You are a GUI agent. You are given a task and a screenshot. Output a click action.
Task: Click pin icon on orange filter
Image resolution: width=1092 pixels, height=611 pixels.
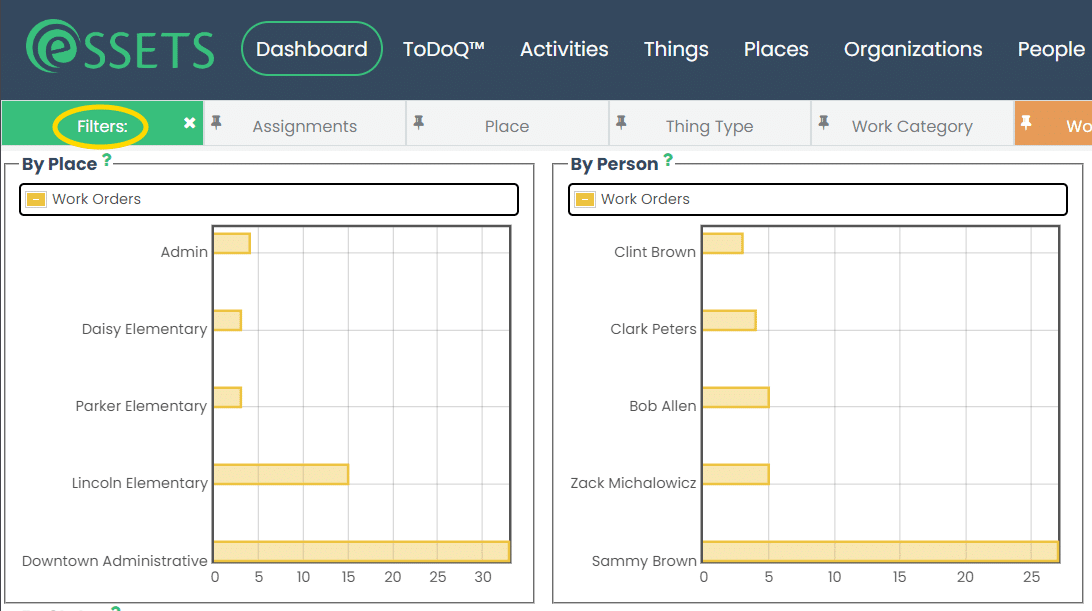1026,123
